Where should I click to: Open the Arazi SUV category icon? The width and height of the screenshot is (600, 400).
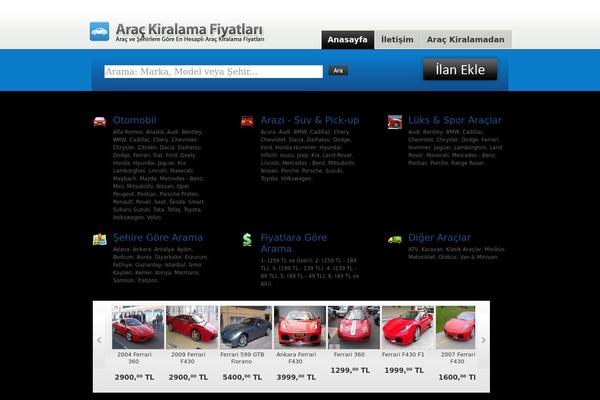pyautogui.click(x=247, y=122)
